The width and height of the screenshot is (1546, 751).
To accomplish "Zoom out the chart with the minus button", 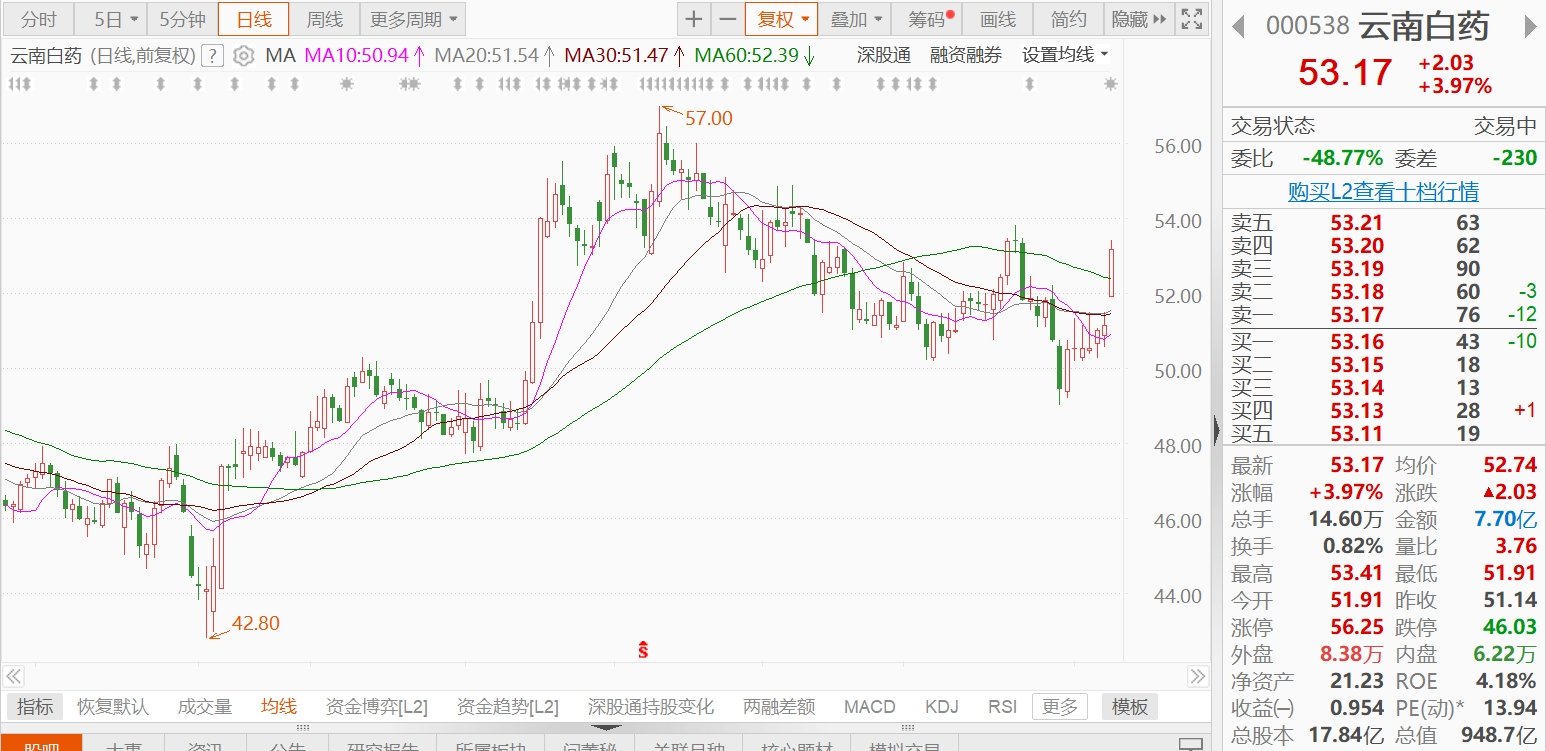I will pos(727,19).
